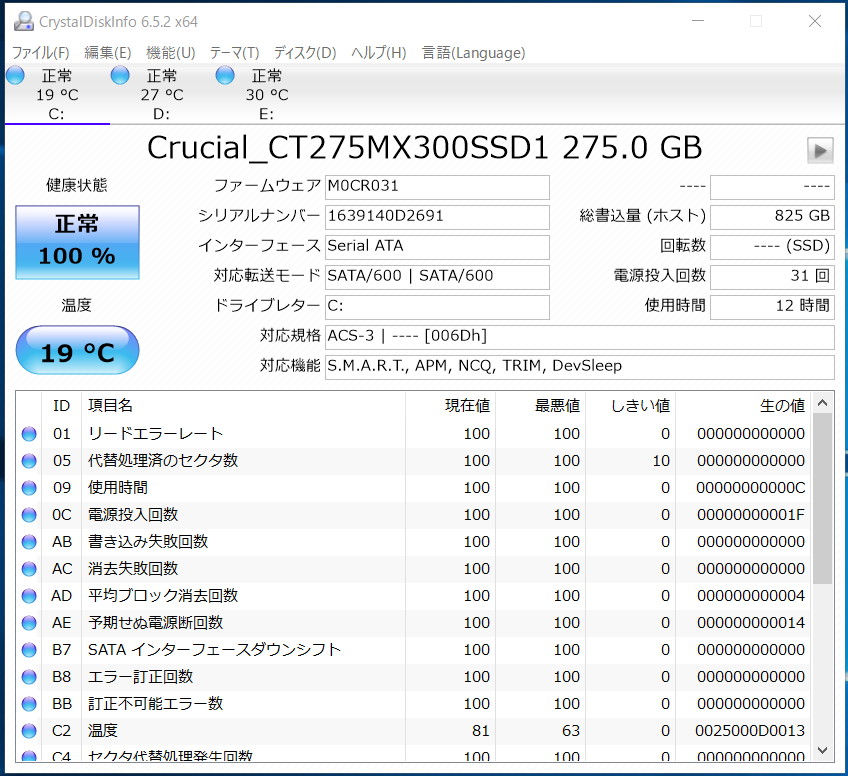Open the 言語(Language) menu

click(x=473, y=52)
